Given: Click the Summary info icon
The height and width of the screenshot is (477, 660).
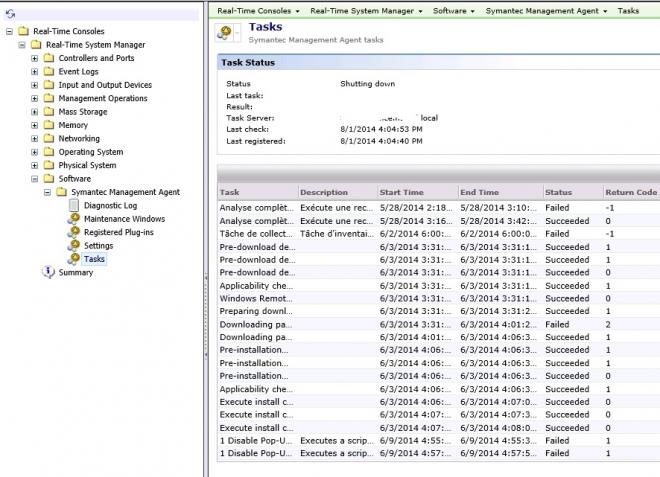Looking at the screenshot, I should pyautogui.click(x=48, y=272).
